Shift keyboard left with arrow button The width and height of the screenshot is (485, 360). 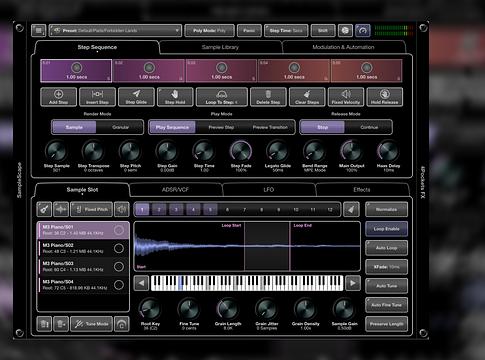(141, 283)
